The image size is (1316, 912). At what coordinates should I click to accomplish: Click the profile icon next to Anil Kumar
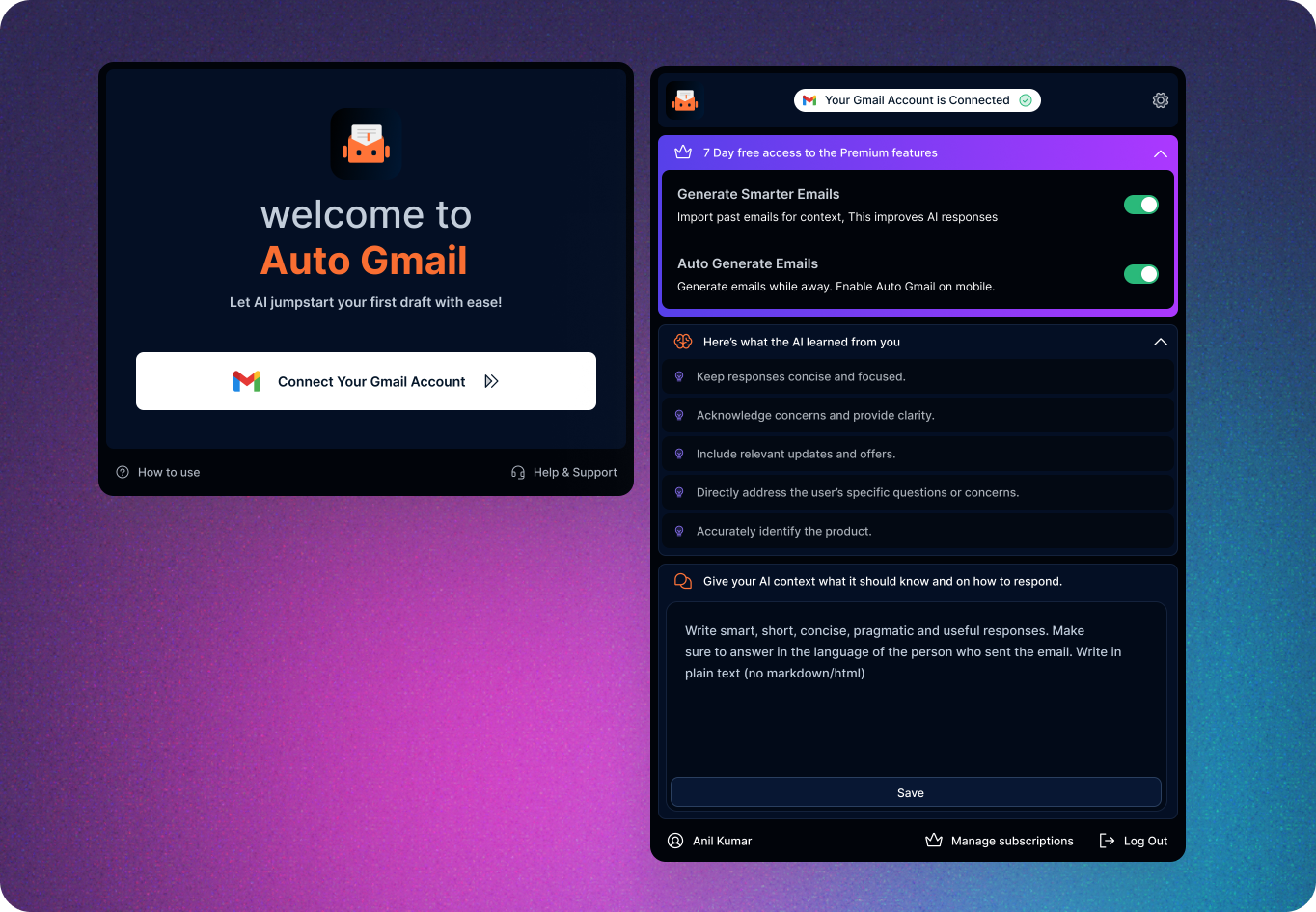coord(675,841)
